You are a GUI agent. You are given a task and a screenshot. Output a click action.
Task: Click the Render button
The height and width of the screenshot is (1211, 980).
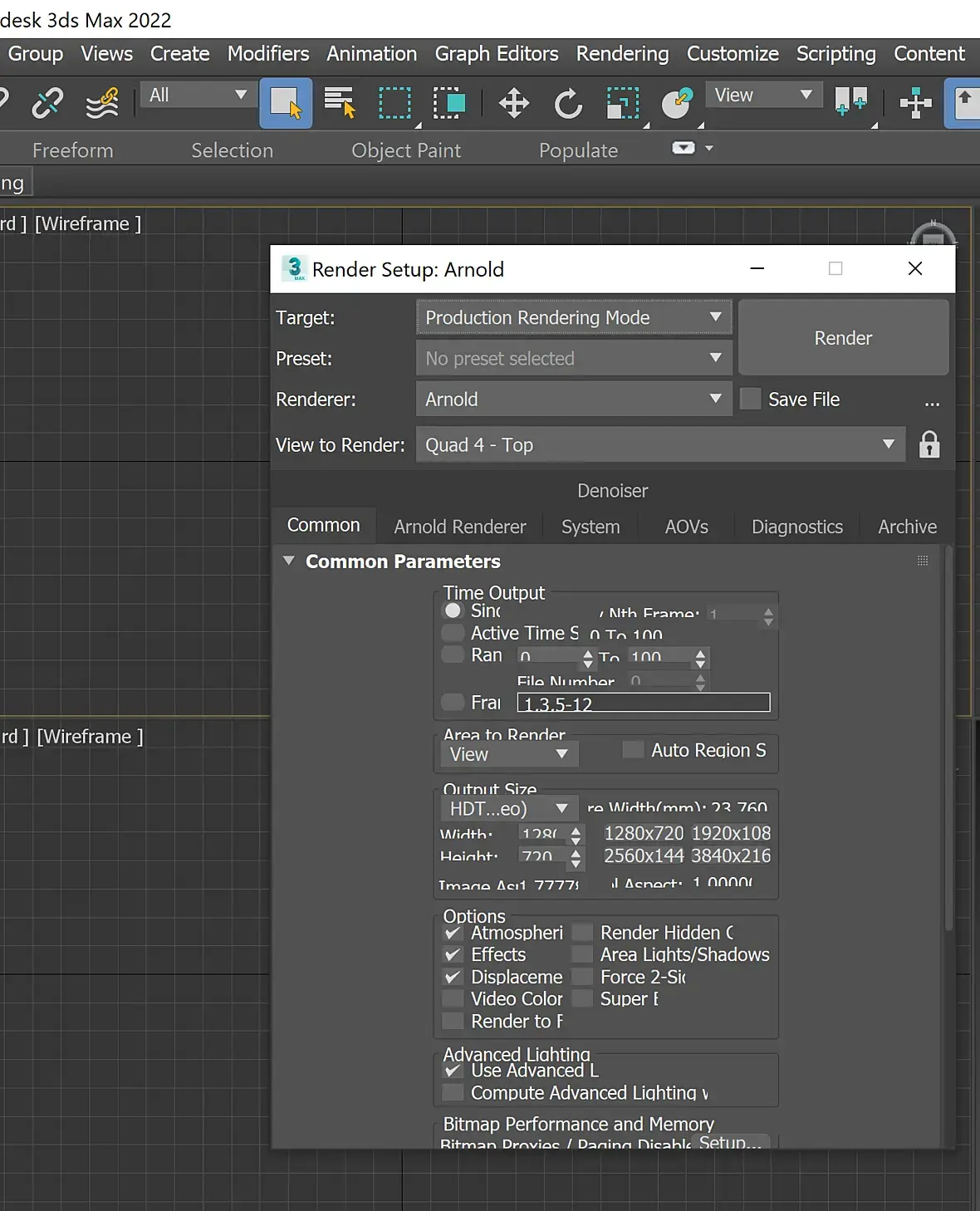843,338
